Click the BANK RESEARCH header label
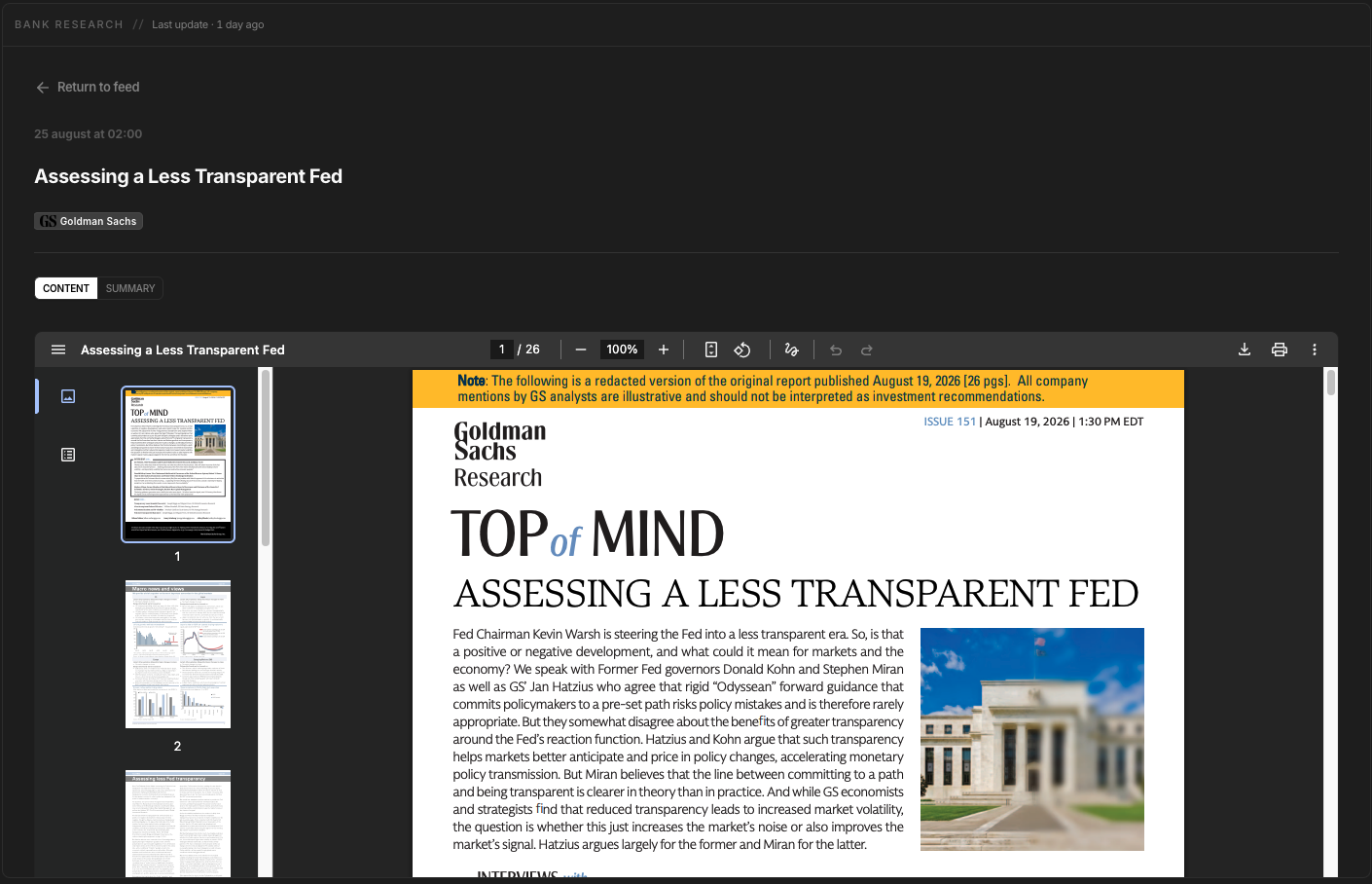Screen dimensions: 1372x884 pyautogui.click(x=69, y=24)
